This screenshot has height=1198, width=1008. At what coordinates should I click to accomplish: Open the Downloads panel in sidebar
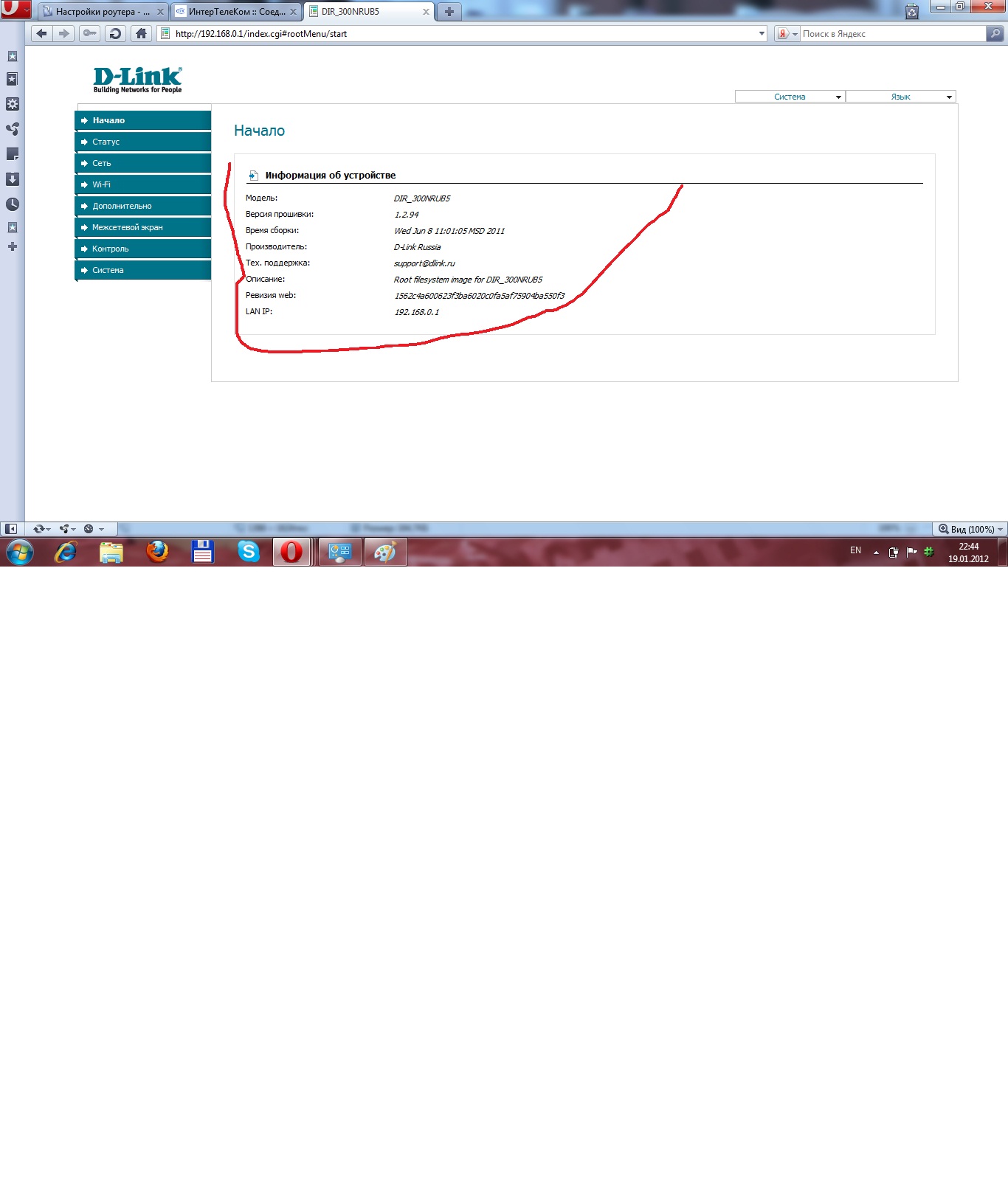tap(13, 179)
